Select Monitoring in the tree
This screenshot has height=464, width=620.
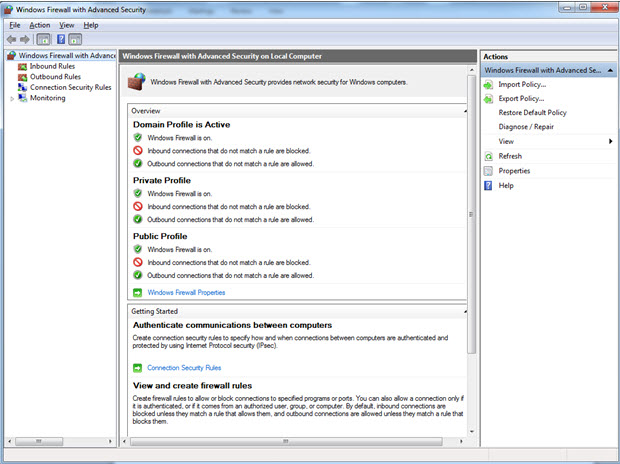[x=47, y=98]
